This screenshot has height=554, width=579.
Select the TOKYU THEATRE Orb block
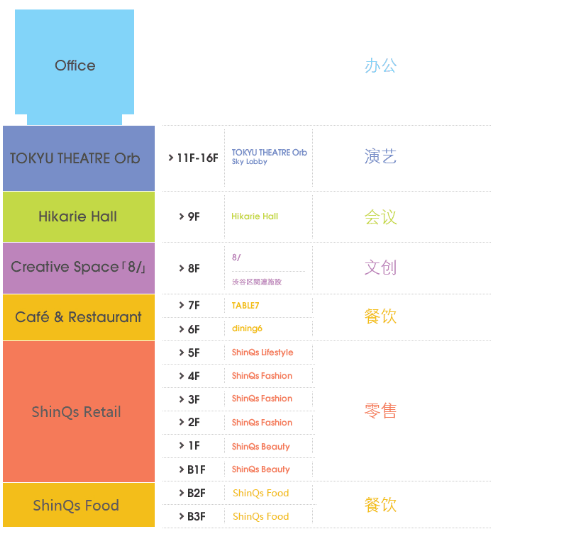click(x=79, y=158)
